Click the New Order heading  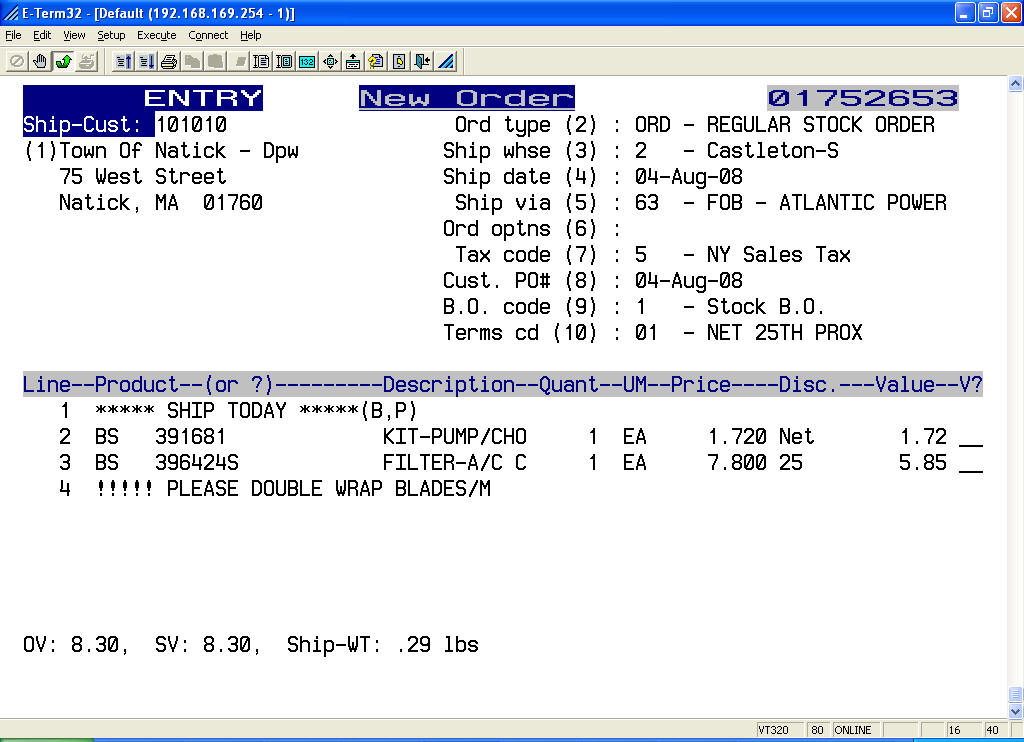pyautogui.click(x=467, y=98)
